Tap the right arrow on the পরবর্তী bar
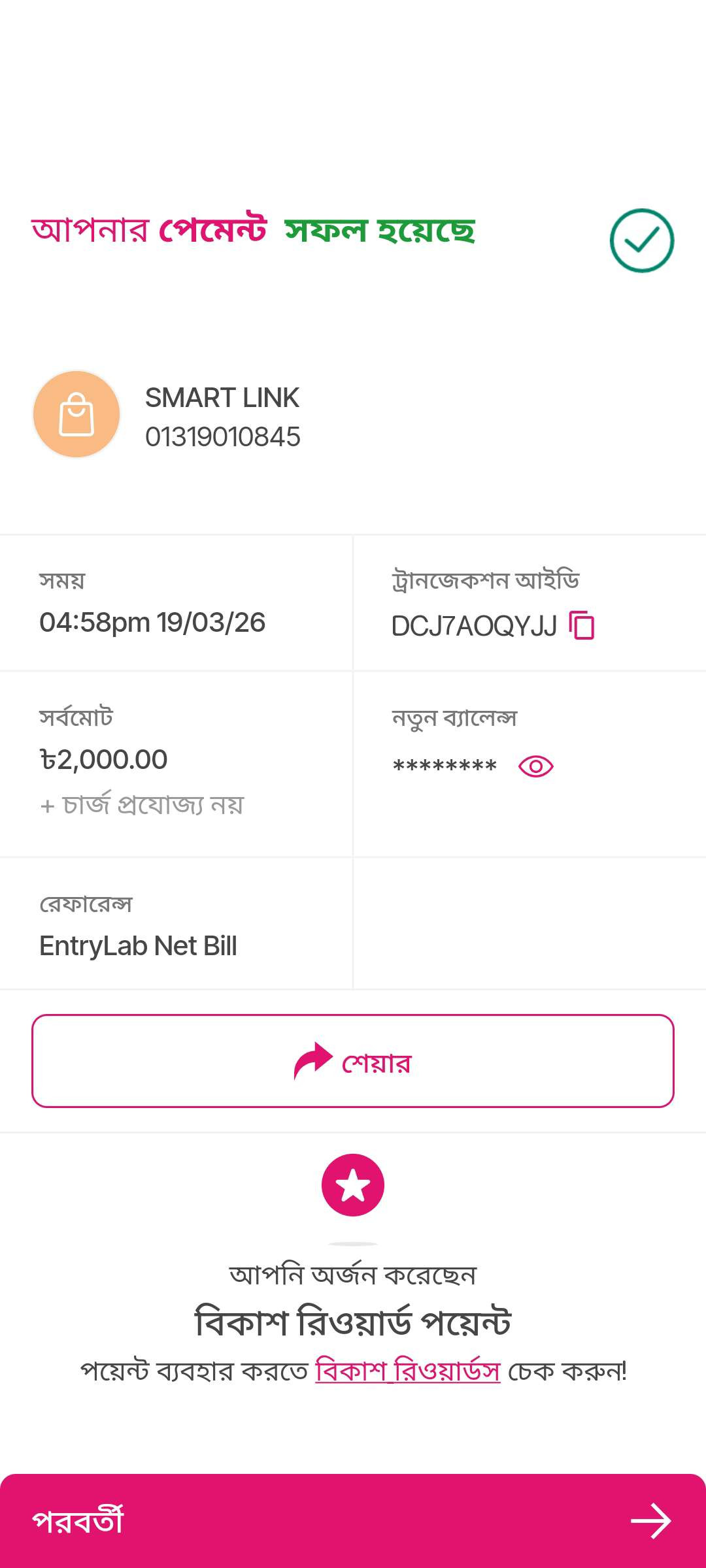 pyautogui.click(x=650, y=1521)
